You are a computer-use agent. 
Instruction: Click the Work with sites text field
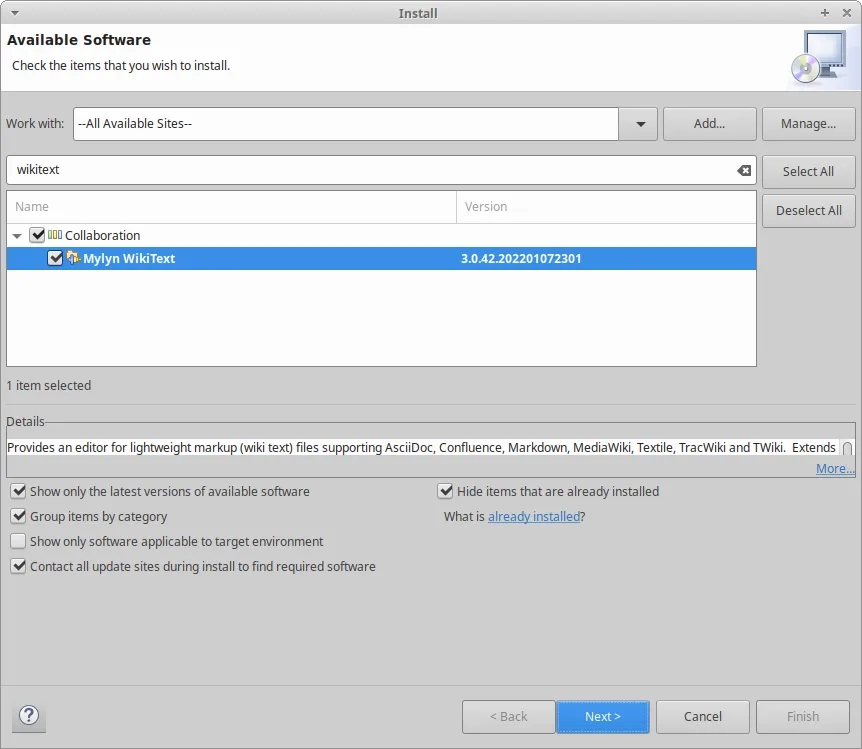(346, 124)
